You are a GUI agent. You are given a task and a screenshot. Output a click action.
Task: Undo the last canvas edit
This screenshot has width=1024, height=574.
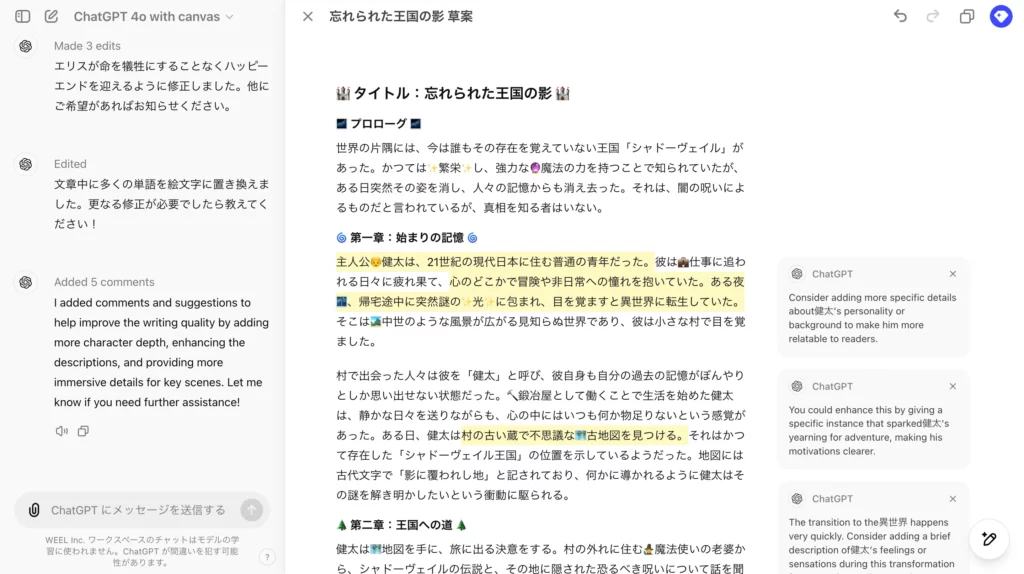(900, 17)
